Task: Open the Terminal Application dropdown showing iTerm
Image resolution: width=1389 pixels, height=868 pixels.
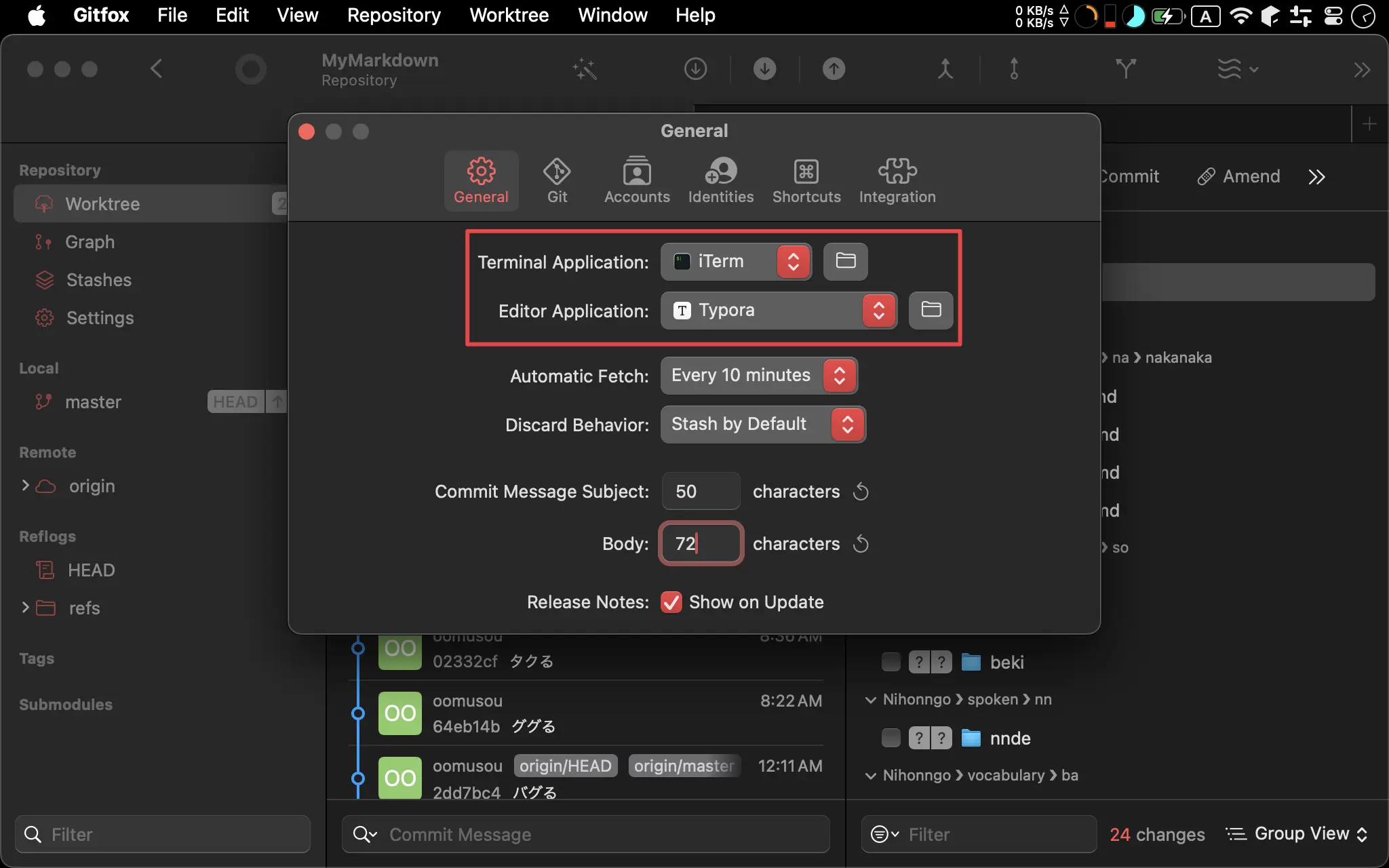Action: point(736,261)
